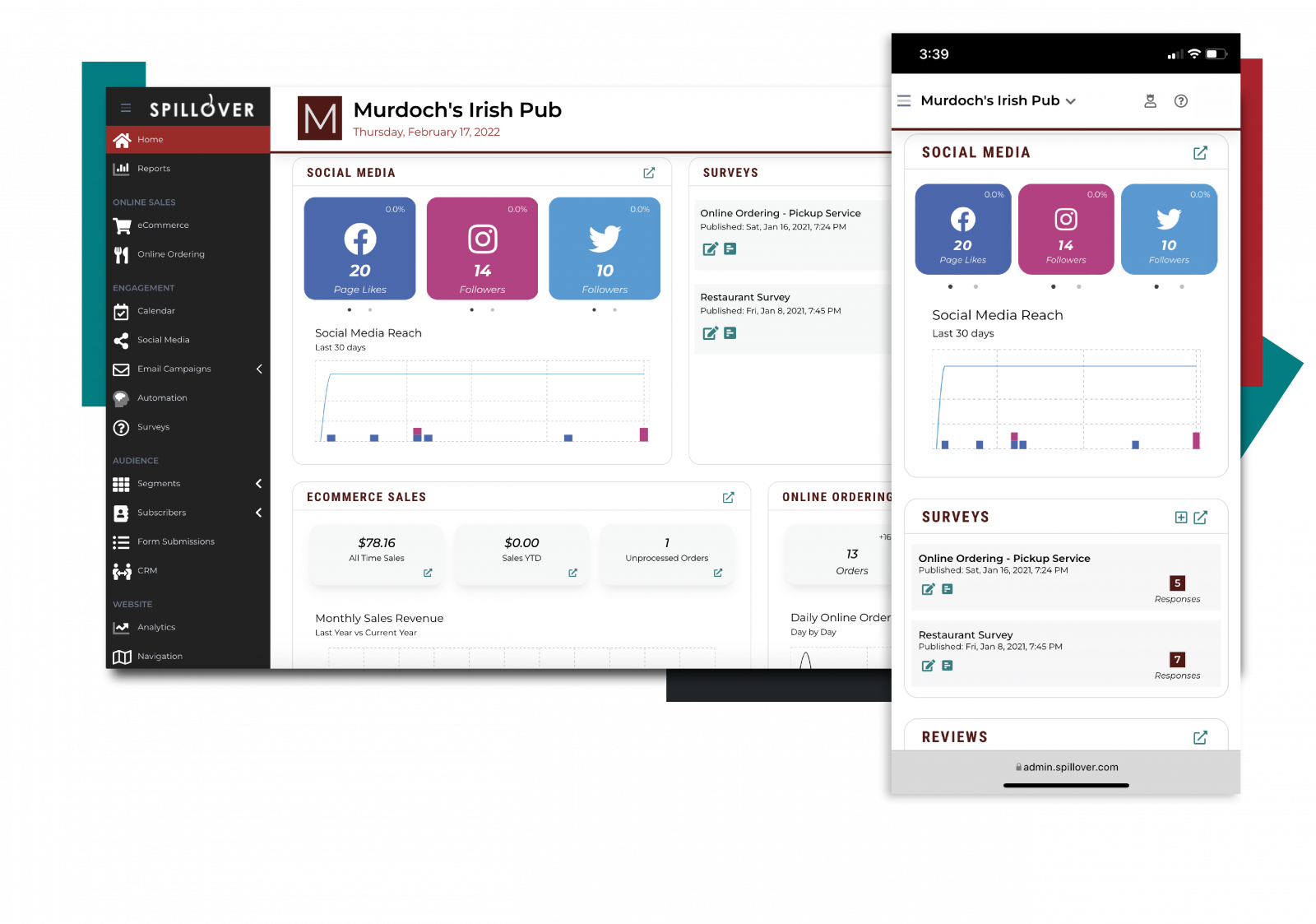
Task: Select second carousel dot under desktop Twitter card
Action: click(x=614, y=310)
